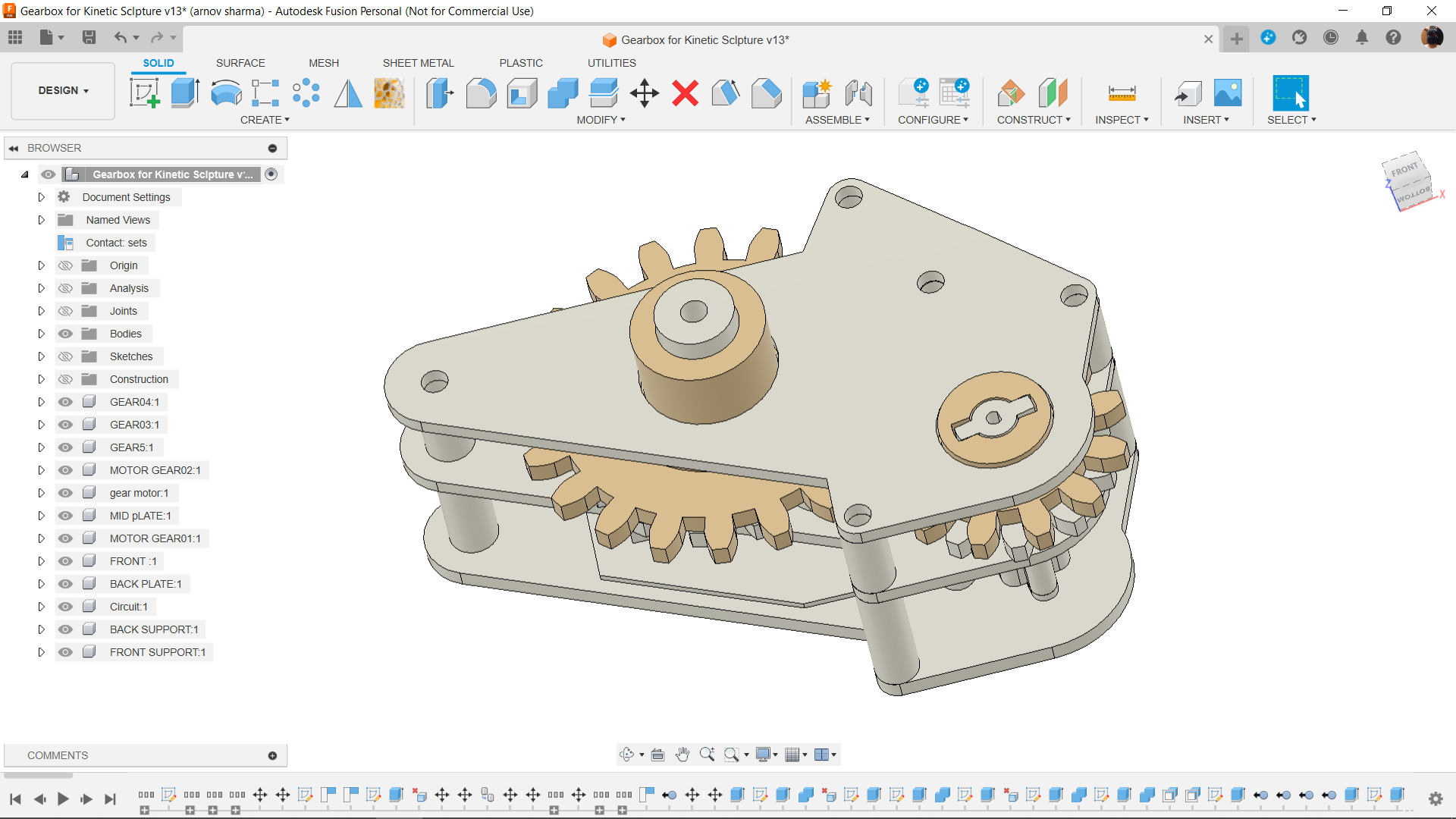Expand the Document Settings tree item
Screen dimensions: 1456x819
click(42, 197)
